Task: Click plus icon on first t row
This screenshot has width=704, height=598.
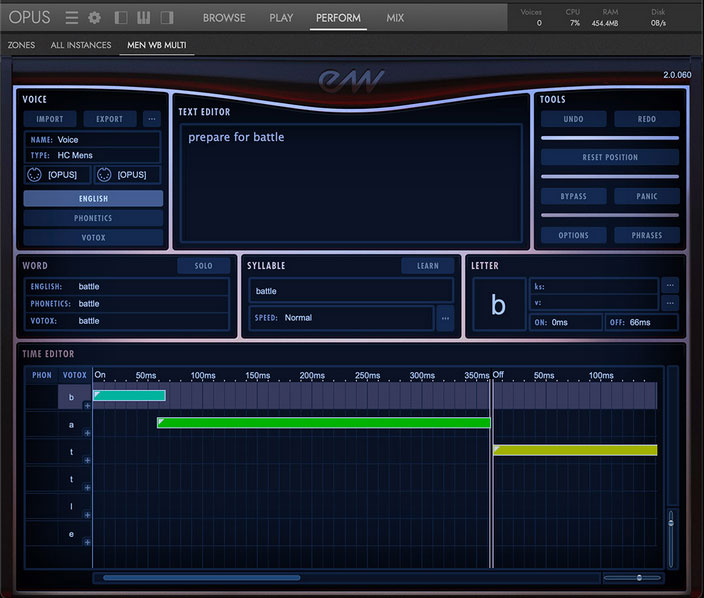Action: coord(87,461)
